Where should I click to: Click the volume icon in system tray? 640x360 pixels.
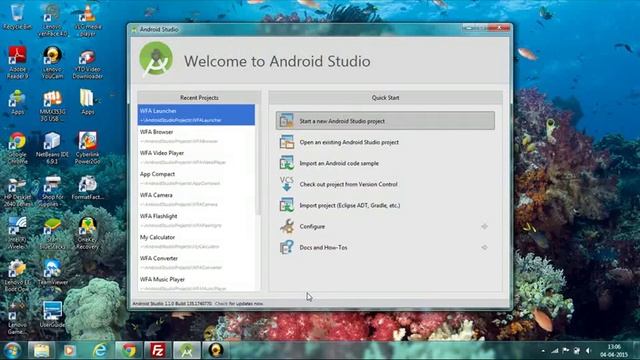tap(588, 351)
